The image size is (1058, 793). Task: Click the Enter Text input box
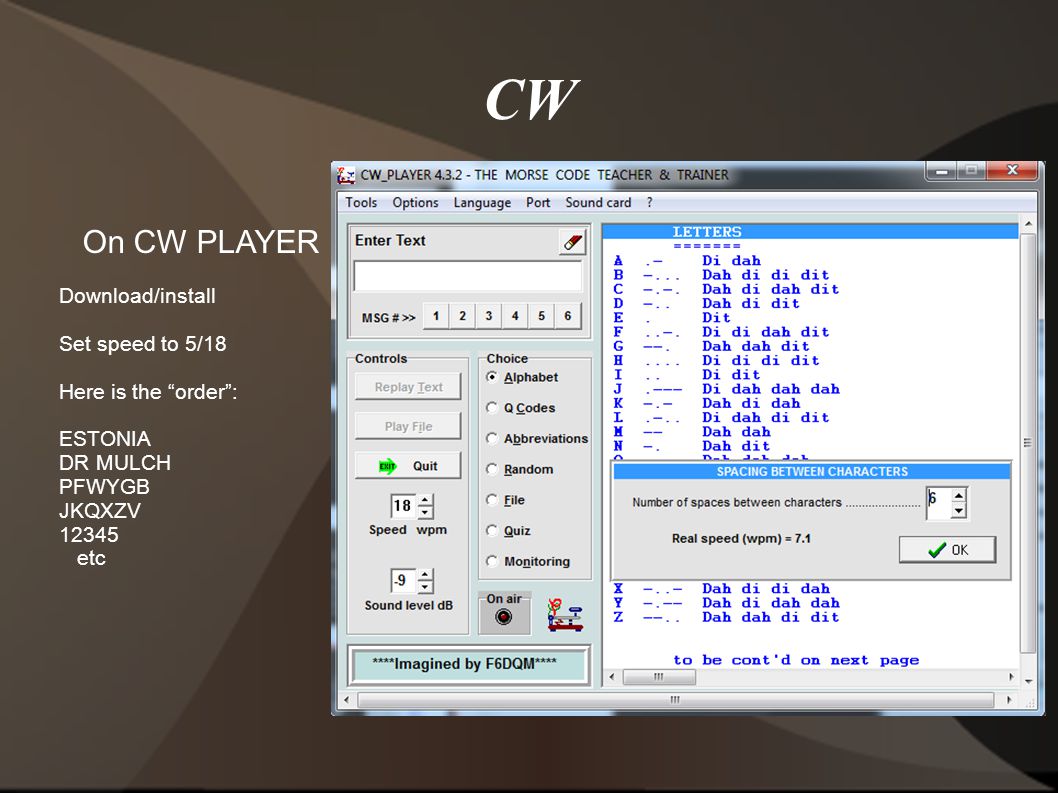point(468,277)
